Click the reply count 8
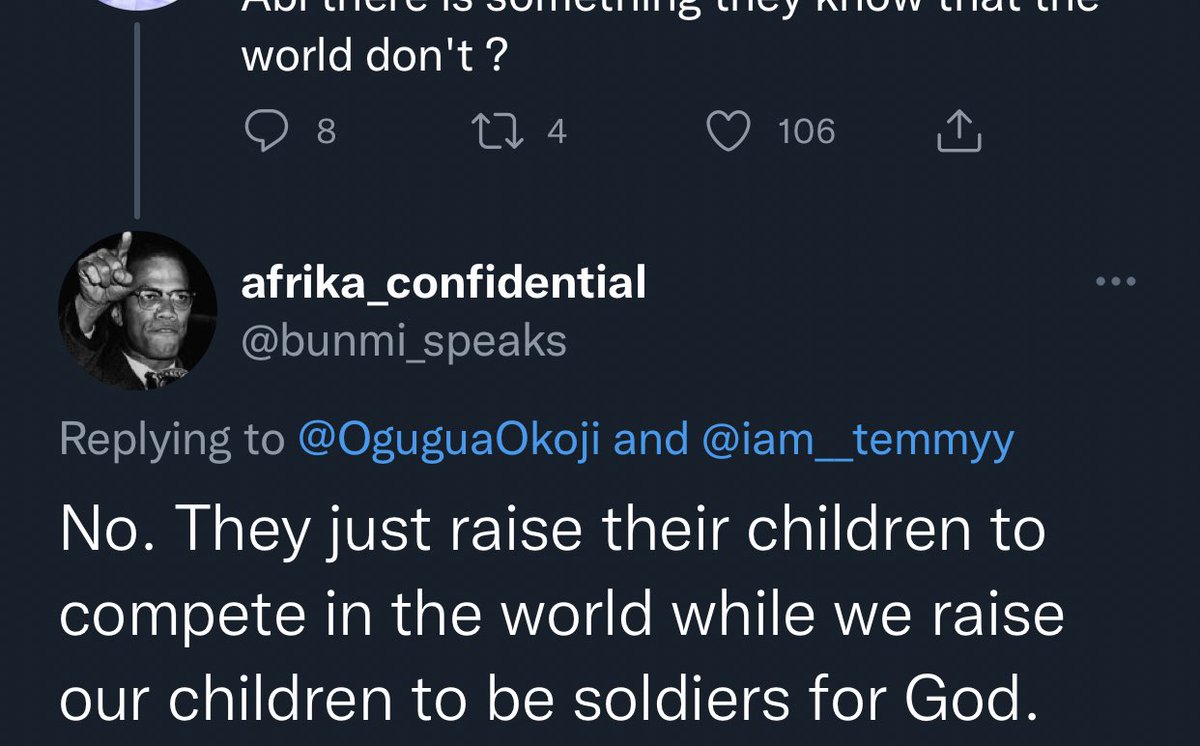Screen dimensions: 1200x746 [x=326, y=132]
